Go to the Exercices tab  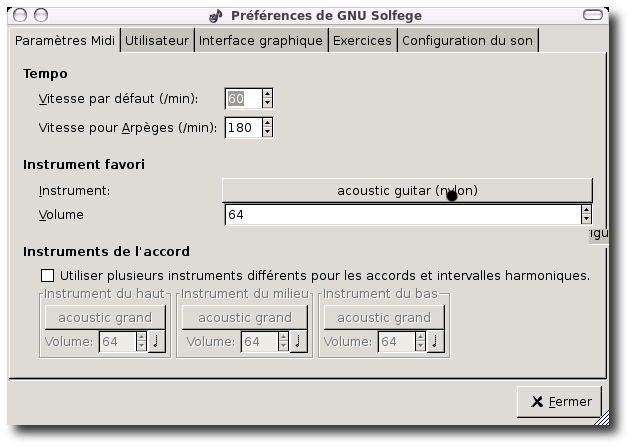(362, 40)
